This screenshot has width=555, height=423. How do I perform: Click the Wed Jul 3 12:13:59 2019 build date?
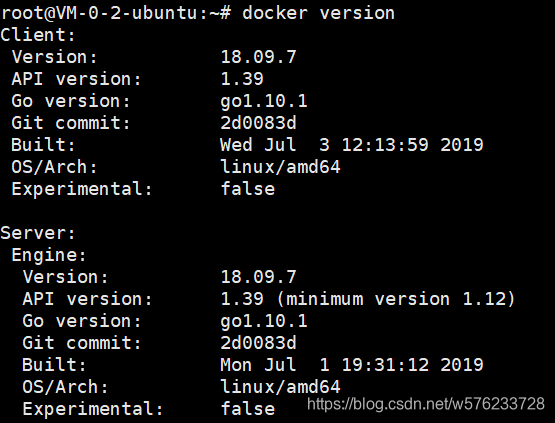tap(351, 145)
